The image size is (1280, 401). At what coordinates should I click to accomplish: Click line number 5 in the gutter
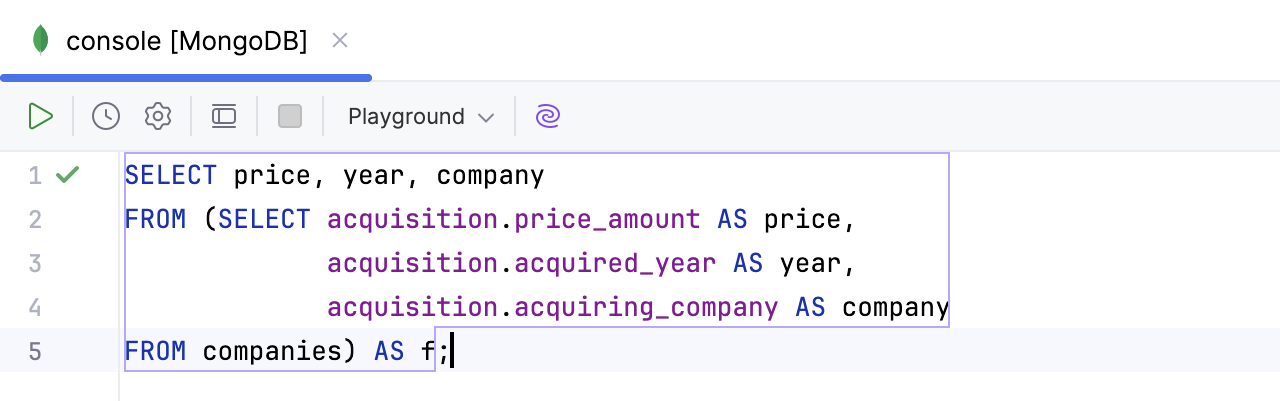click(35, 351)
